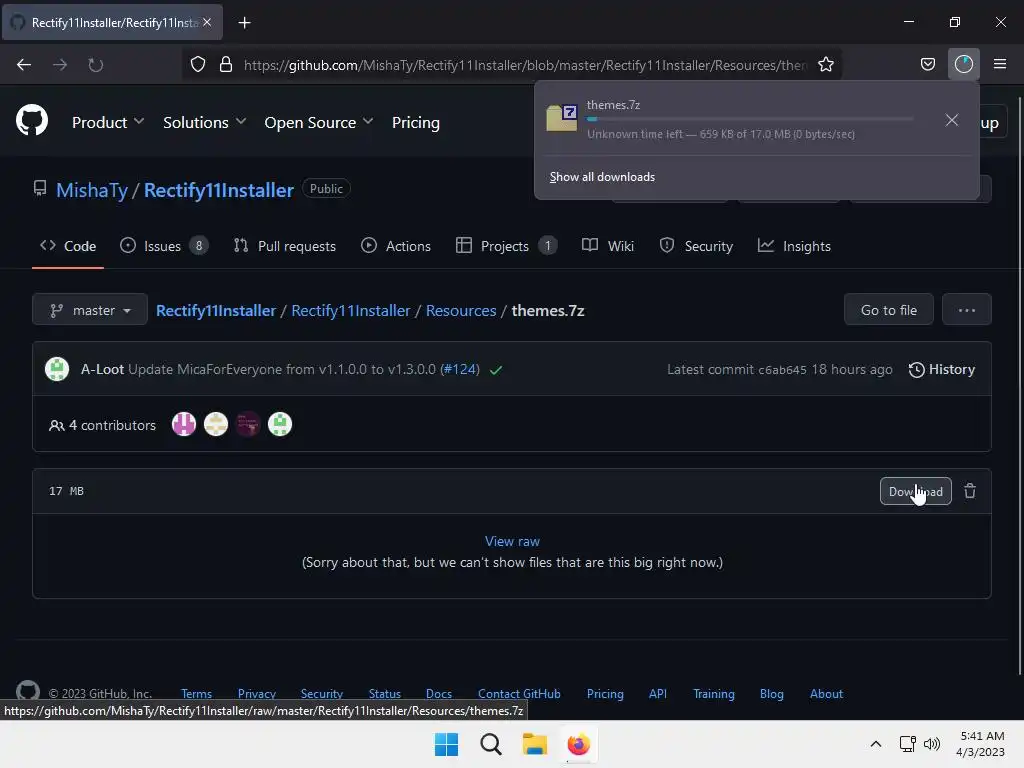1024x768 pixels.
Task: Click the Go to file button
Action: click(x=888, y=310)
